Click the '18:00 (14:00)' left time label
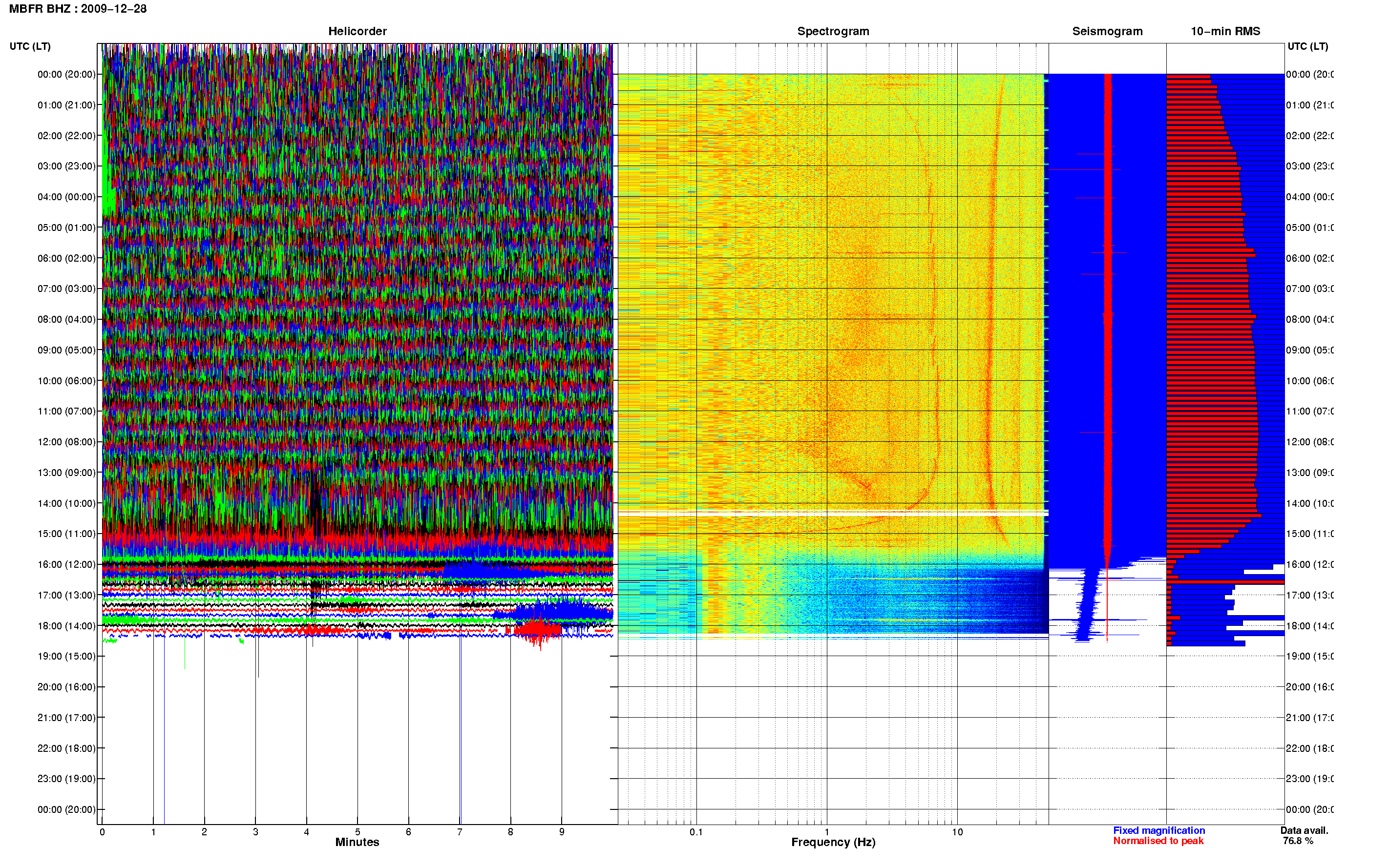The image size is (1389, 868). point(66,626)
